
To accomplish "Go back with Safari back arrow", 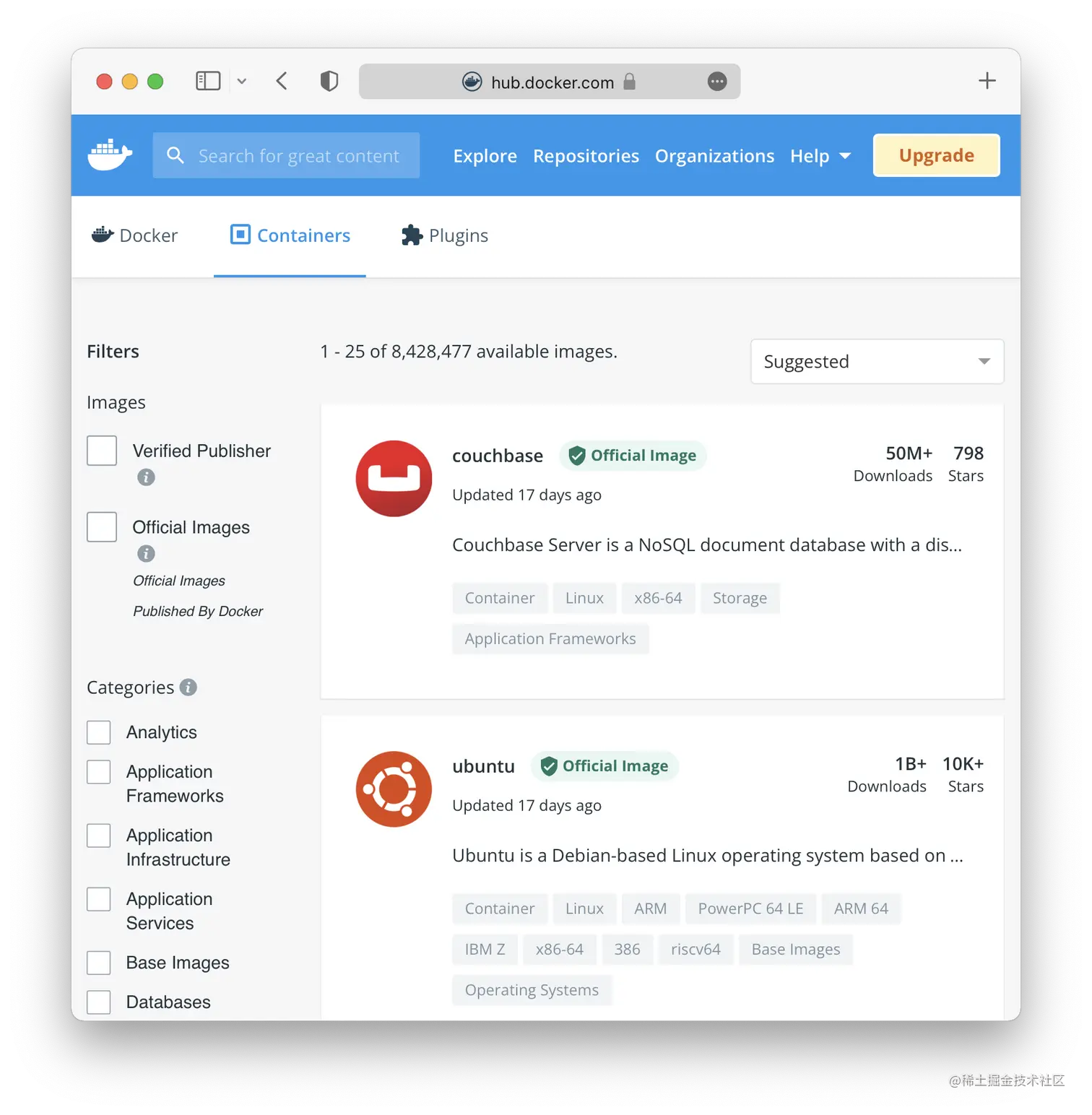I will coord(282,81).
